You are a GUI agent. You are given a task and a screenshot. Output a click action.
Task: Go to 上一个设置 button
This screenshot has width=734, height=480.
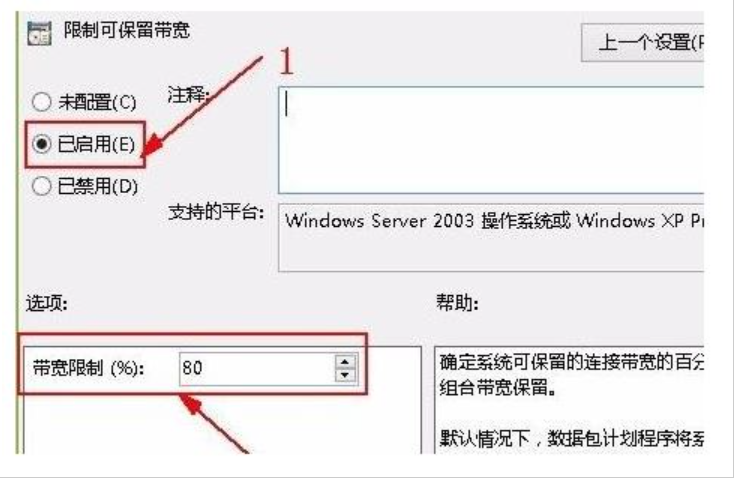[642, 43]
